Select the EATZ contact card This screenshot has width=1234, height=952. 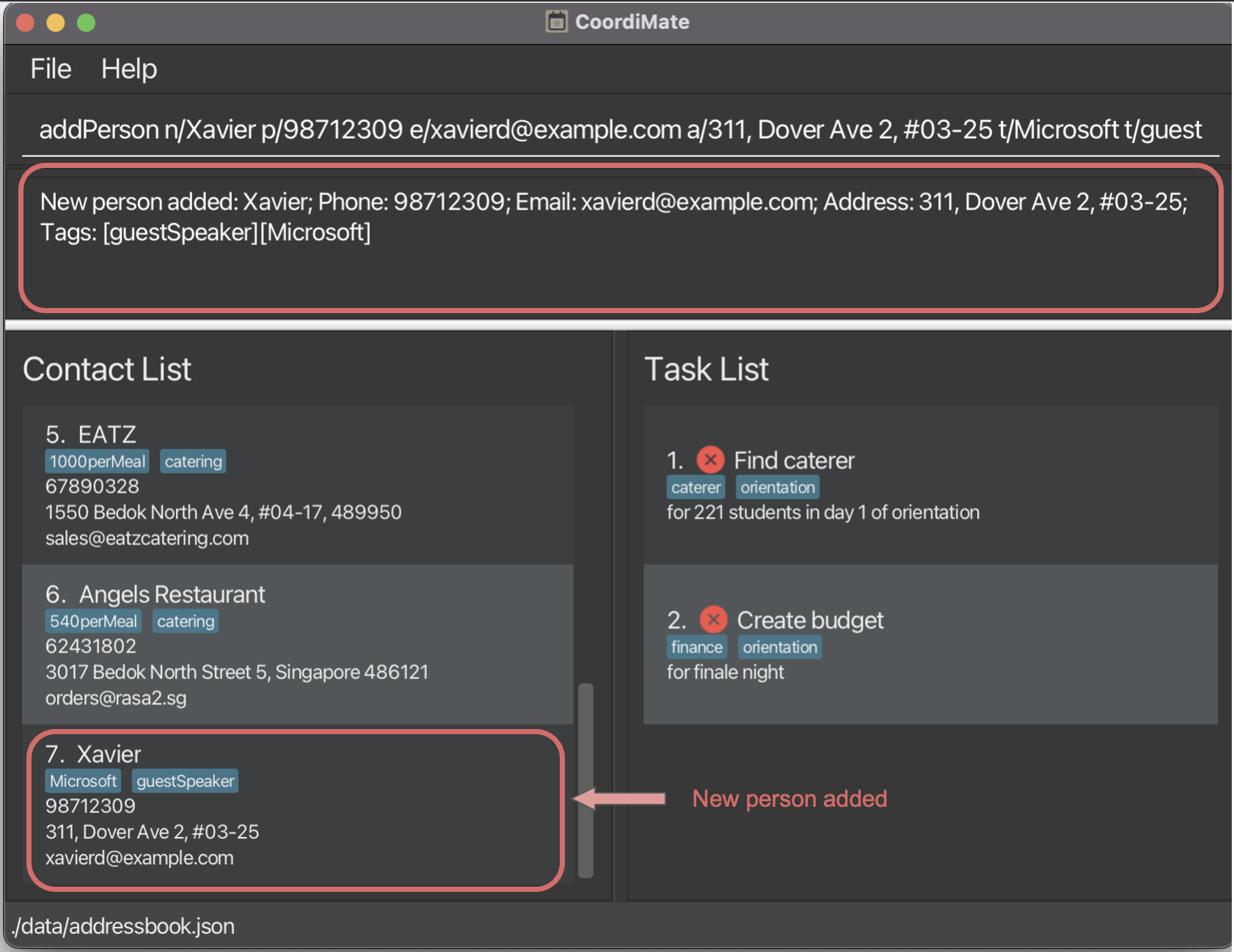[297, 485]
